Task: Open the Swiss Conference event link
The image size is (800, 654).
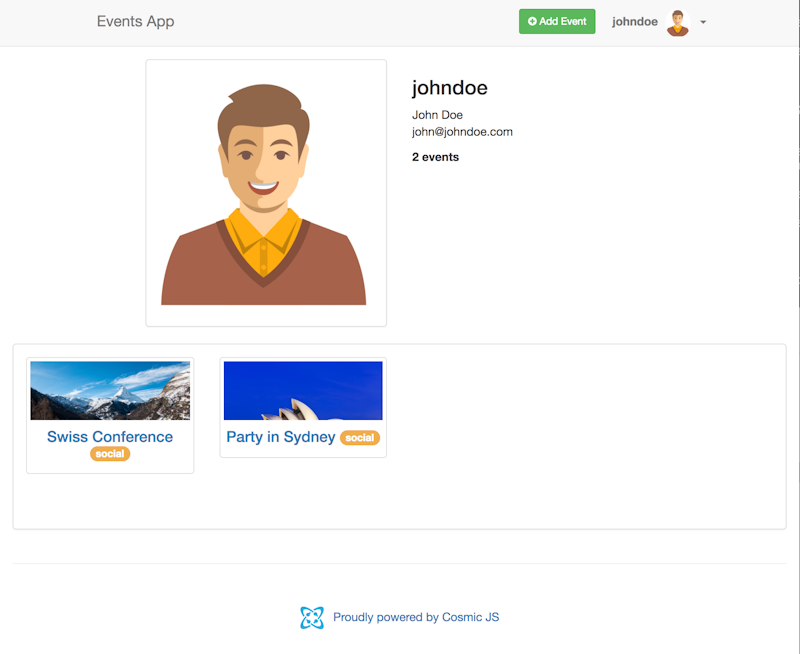Action: (x=110, y=437)
